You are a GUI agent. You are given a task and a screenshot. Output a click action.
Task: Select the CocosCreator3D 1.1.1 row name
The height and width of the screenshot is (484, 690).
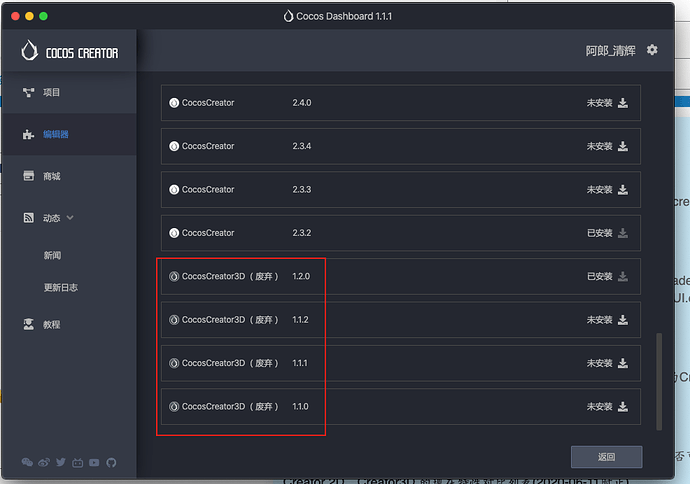pos(231,363)
